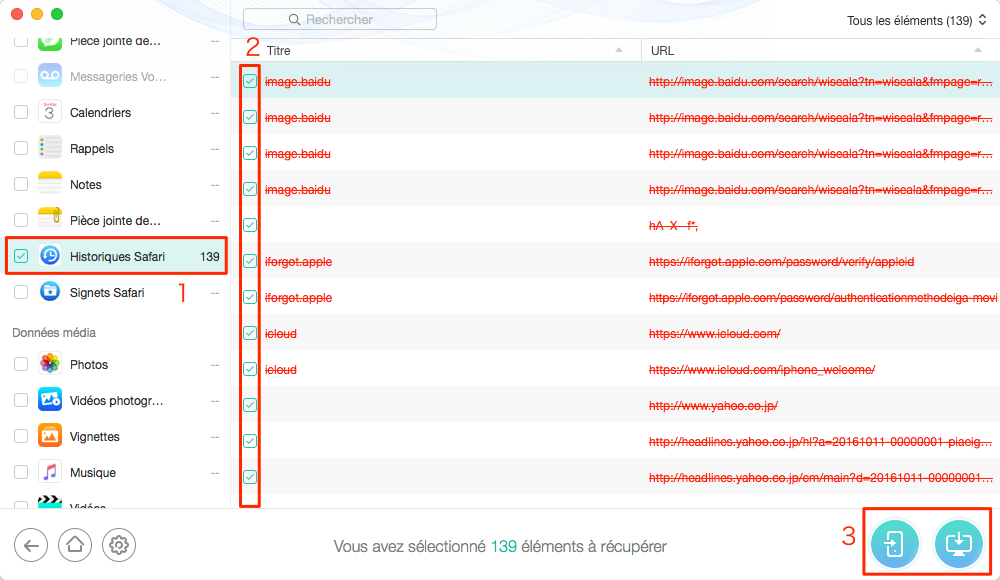Uncheck the www.yahoo.co.jp row checkbox
Screen dimensions: 1000x580
(250, 405)
